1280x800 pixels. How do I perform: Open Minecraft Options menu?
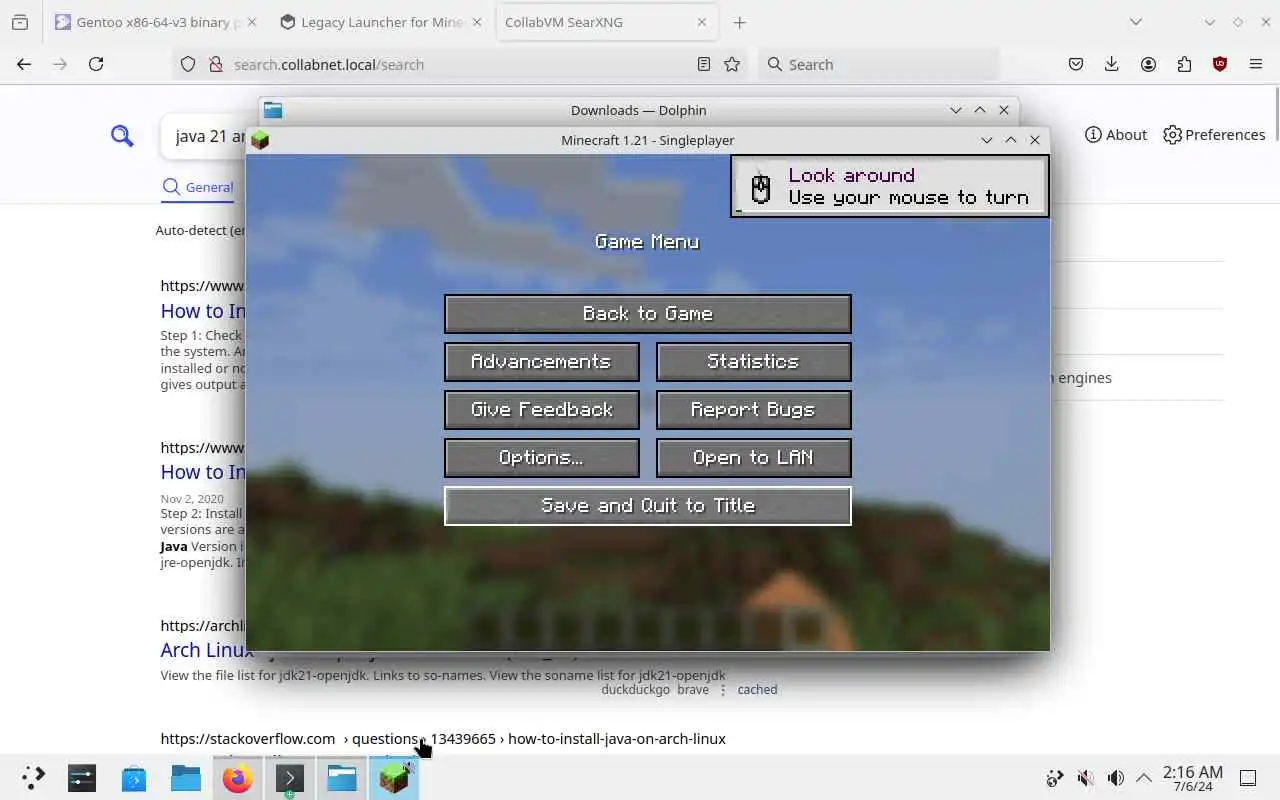pos(541,458)
